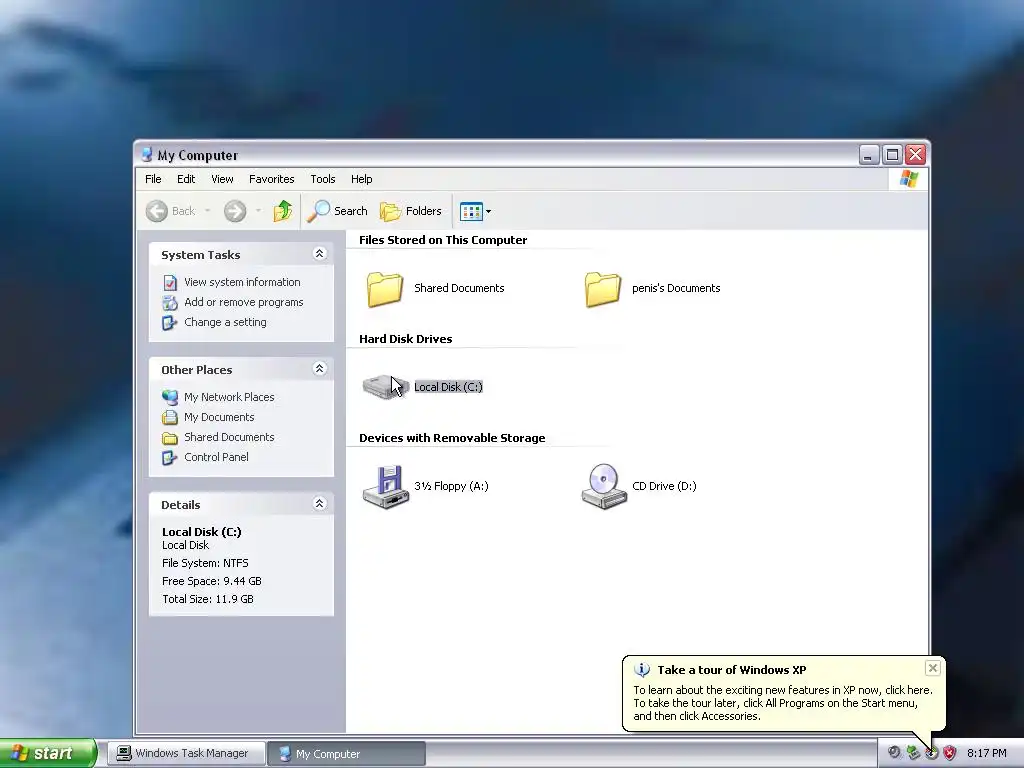Click the Back arrow toolbar icon
Screen dimensions: 1024x768
tap(157, 211)
